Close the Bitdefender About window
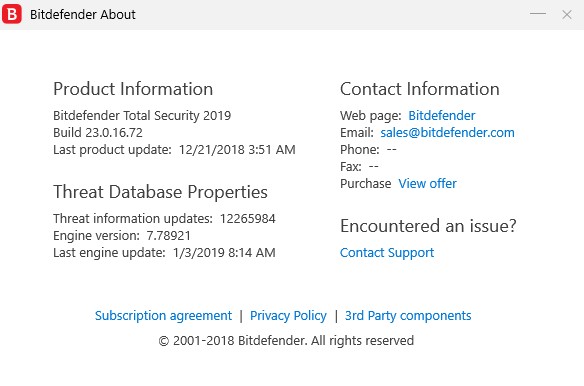Viewport: 584px width, 386px height. point(567,15)
